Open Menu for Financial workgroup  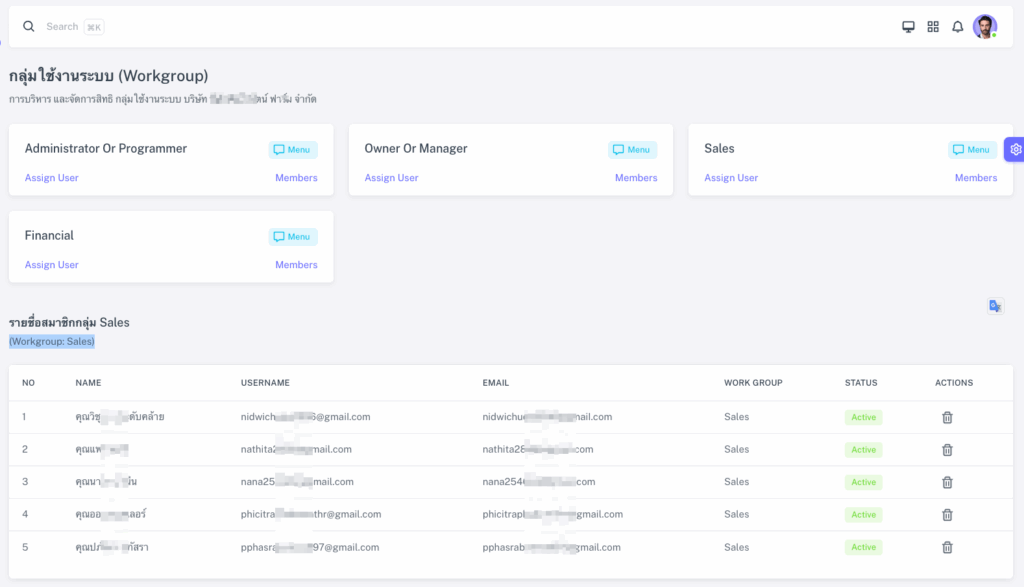pos(292,237)
